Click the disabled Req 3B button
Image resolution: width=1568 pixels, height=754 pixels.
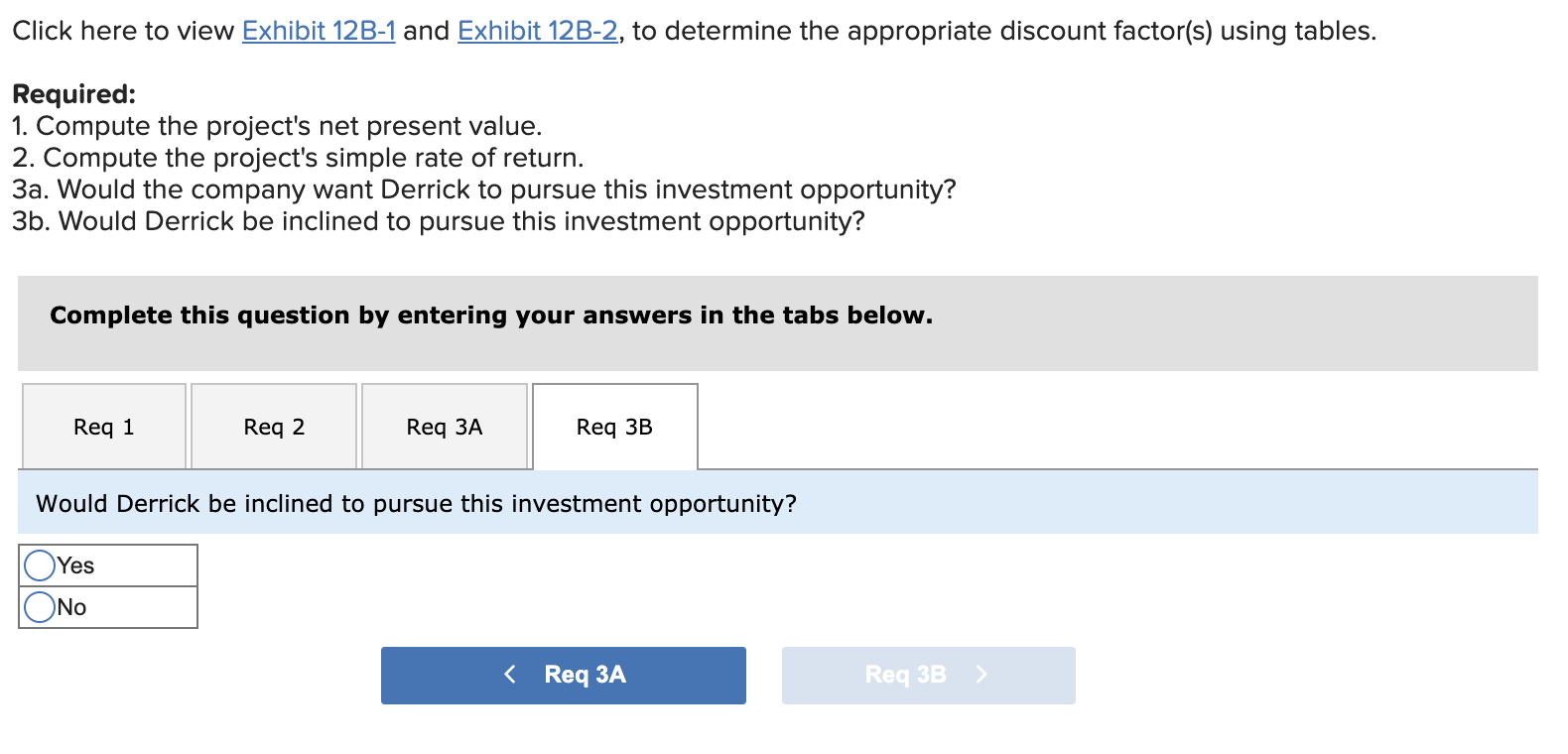[x=928, y=675]
